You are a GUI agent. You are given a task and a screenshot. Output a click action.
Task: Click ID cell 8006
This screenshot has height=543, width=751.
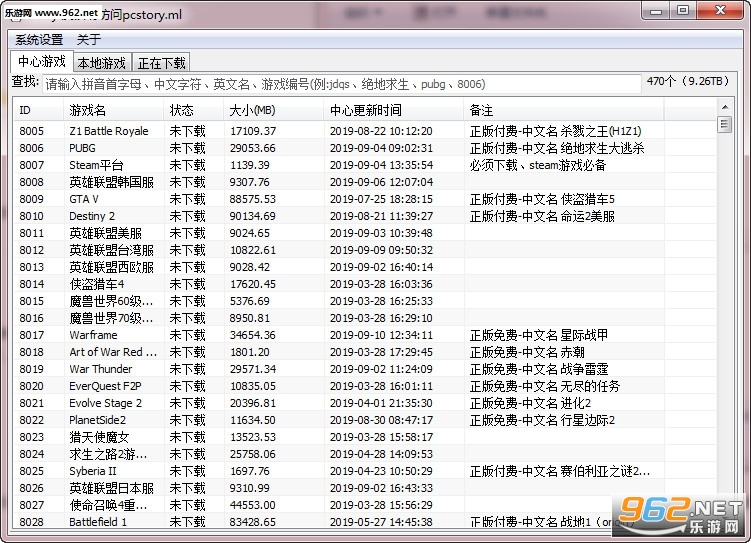click(31, 148)
